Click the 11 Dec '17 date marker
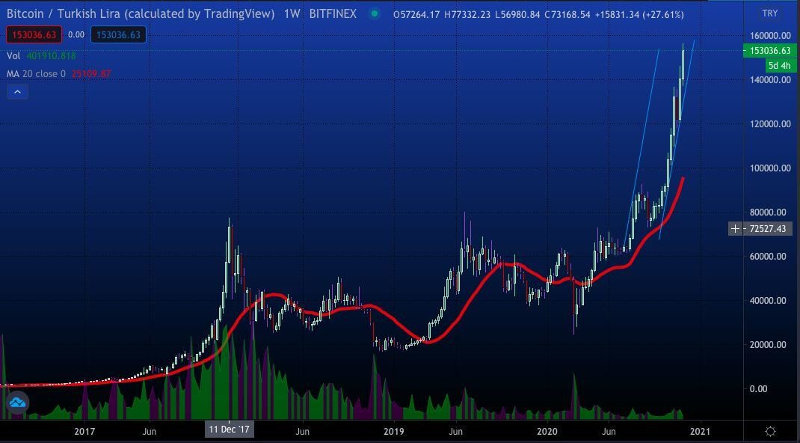 point(229,430)
